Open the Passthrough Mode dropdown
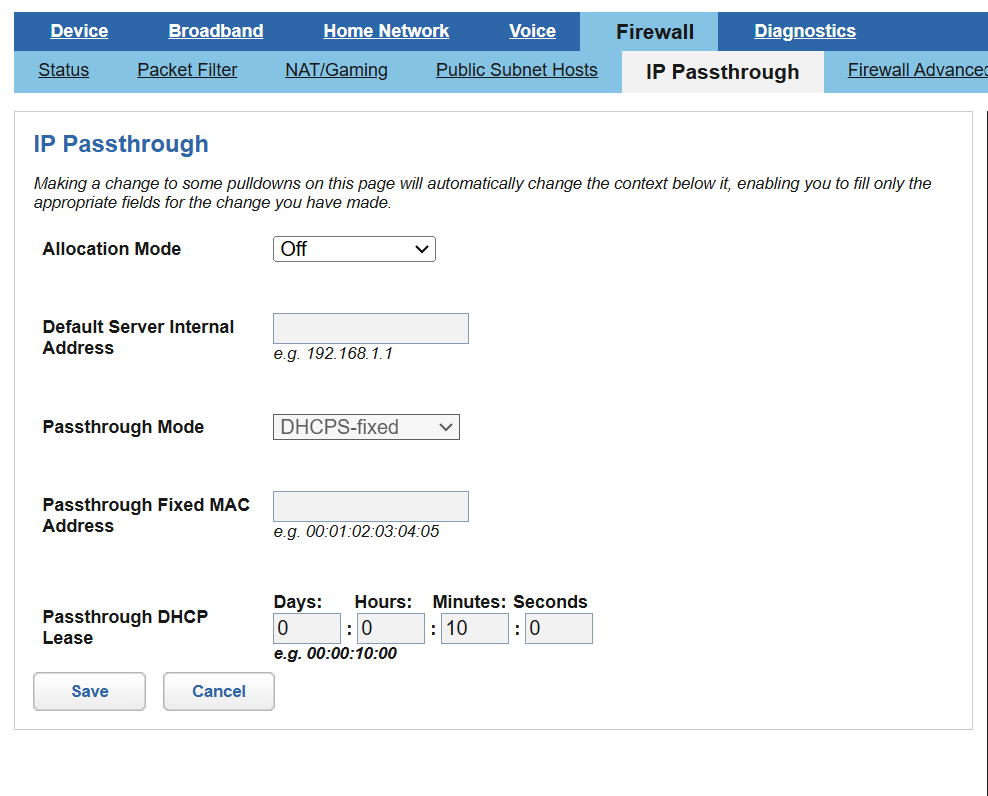The width and height of the screenshot is (988, 796). pyautogui.click(x=366, y=427)
